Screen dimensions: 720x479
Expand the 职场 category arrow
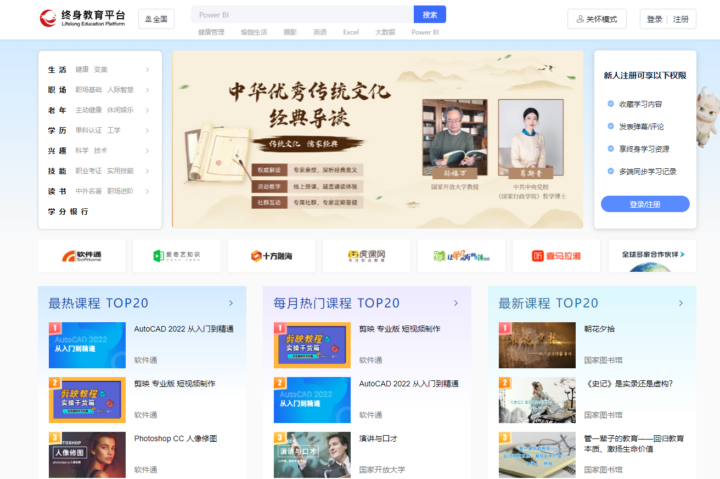(x=147, y=90)
